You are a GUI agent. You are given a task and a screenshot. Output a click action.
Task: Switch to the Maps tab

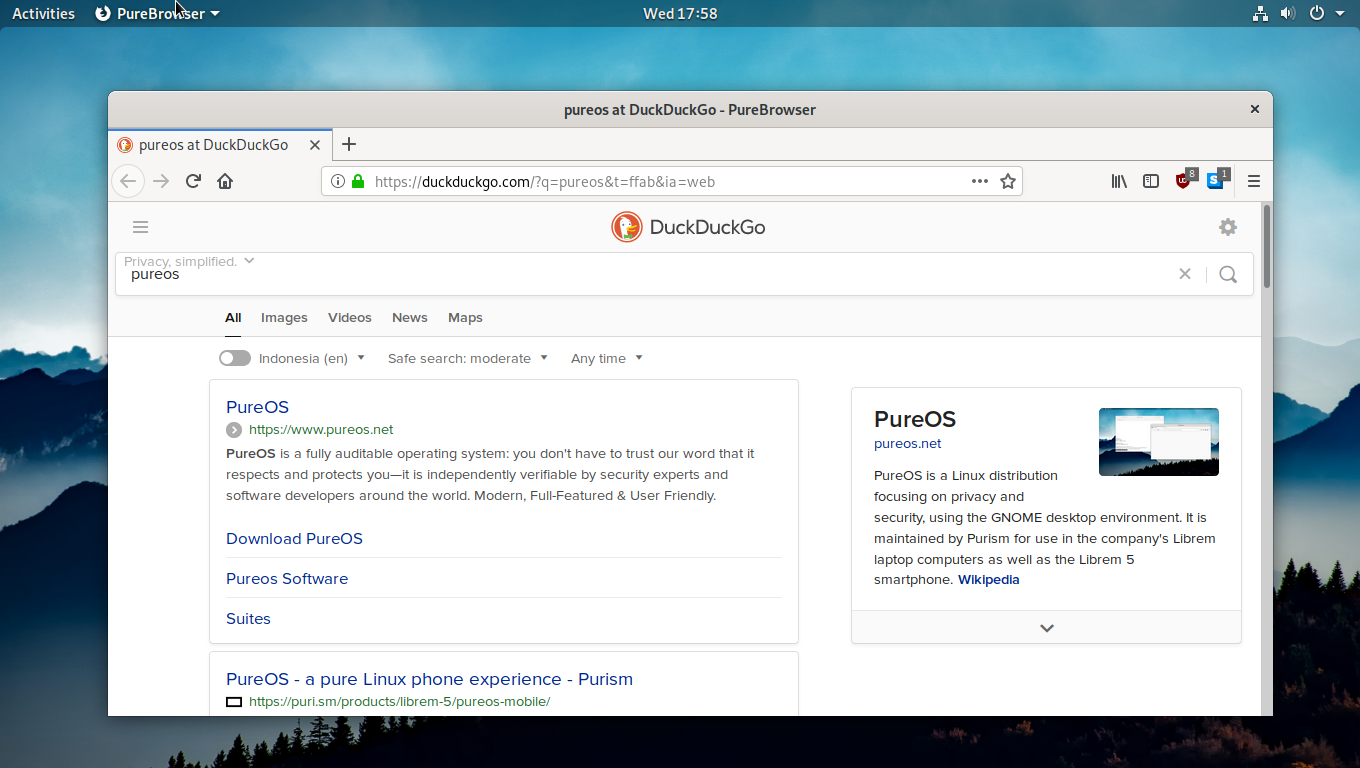click(x=465, y=317)
